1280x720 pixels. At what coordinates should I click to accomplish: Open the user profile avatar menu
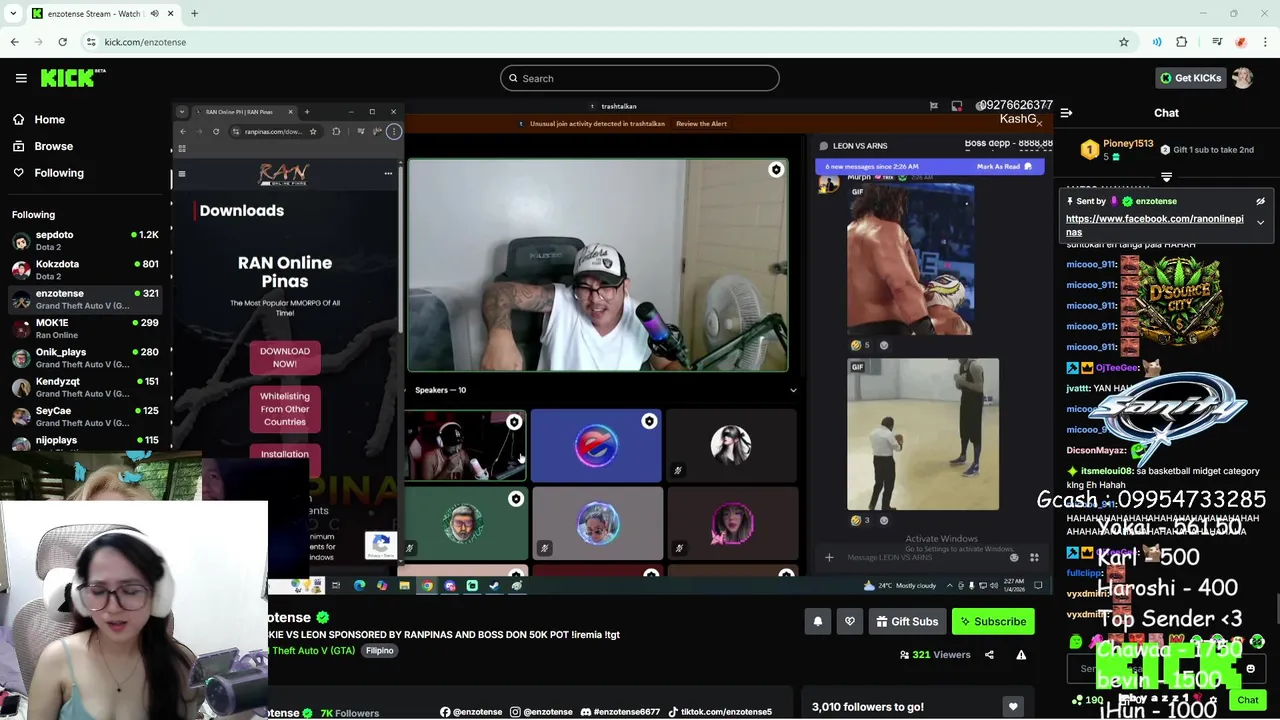click(1242, 78)
